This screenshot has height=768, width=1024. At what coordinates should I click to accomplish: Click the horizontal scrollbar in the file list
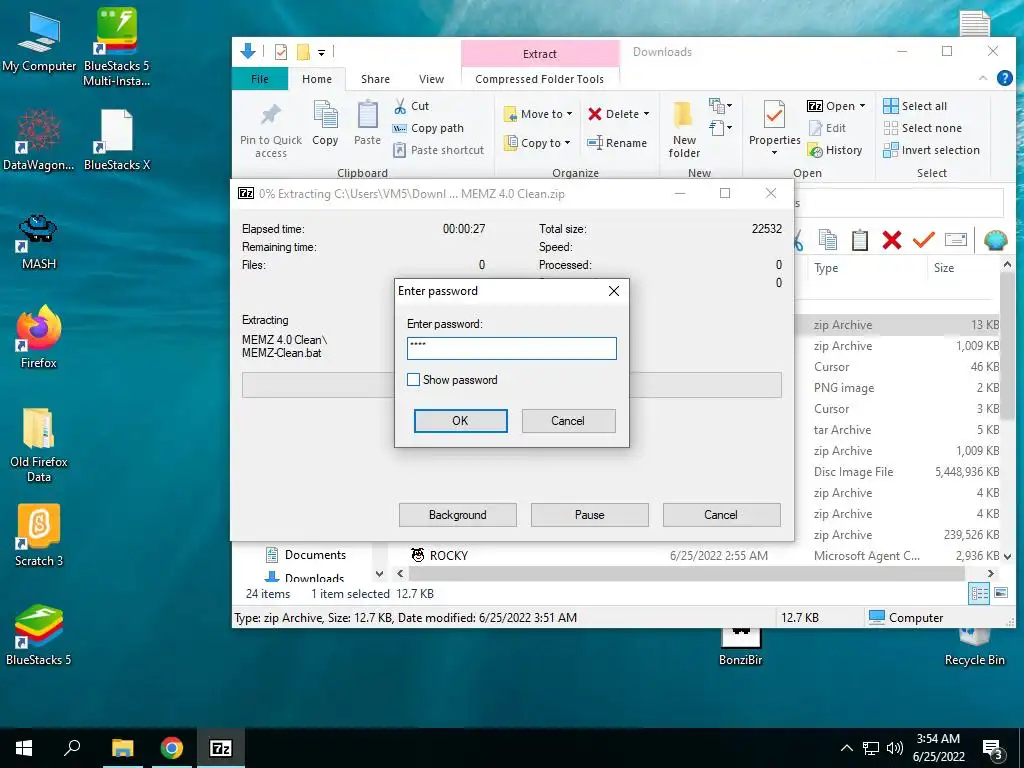686,573
